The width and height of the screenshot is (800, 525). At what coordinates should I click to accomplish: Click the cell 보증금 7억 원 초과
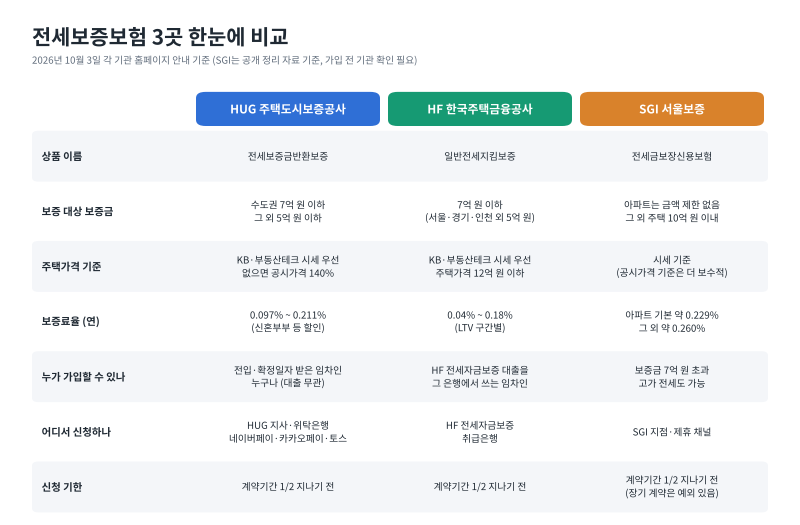click(672, 370)
